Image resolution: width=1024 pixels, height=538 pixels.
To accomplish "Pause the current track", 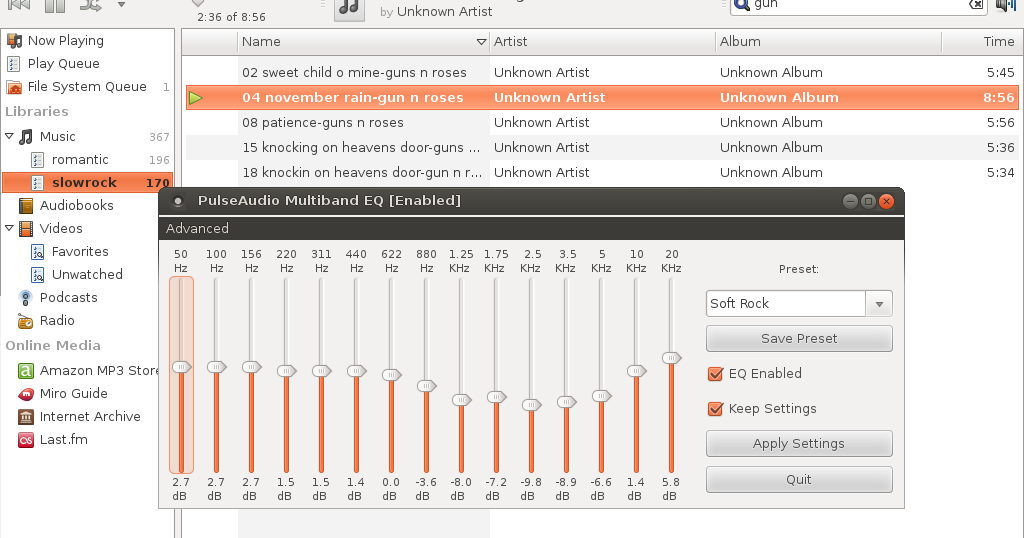I will 56,5.
